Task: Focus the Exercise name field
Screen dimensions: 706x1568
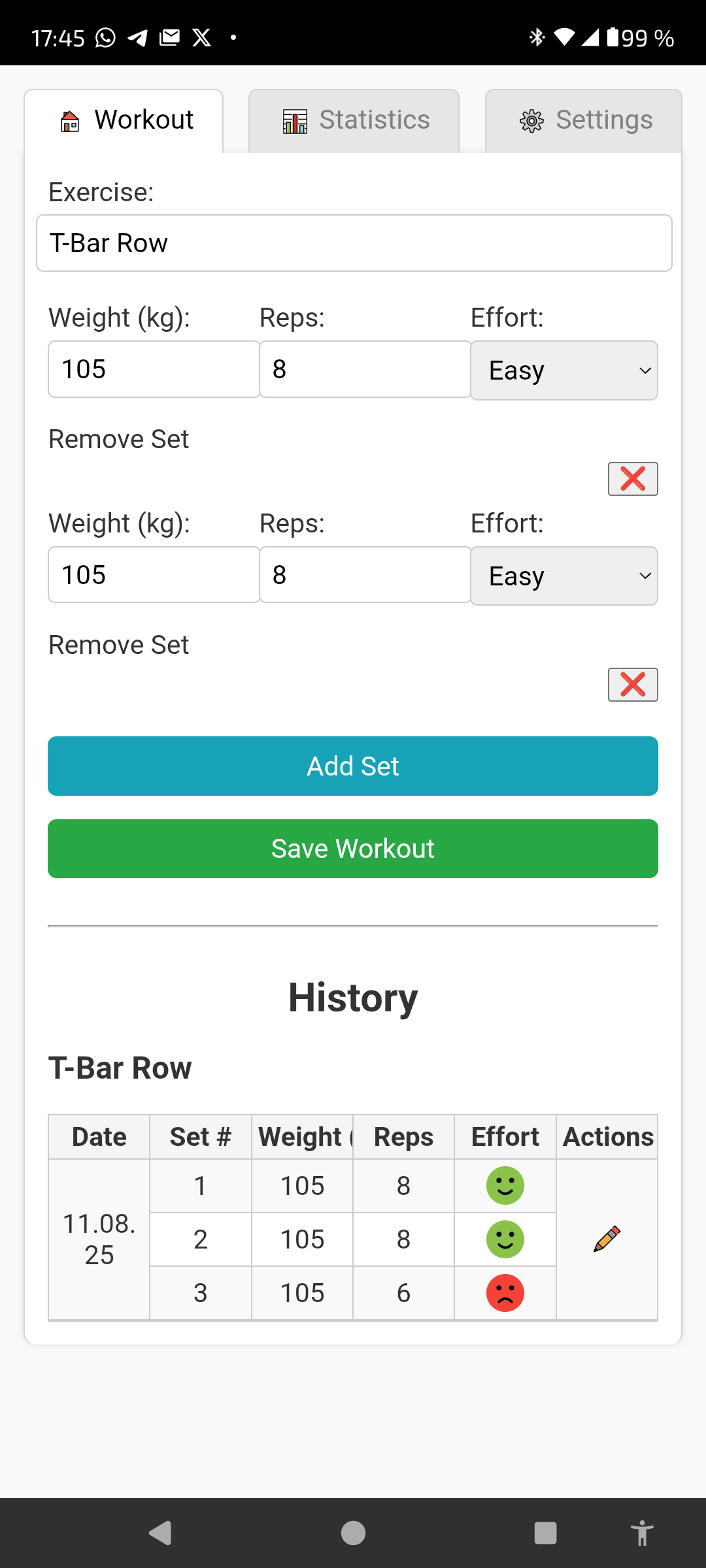Action: tap(354, 243)
